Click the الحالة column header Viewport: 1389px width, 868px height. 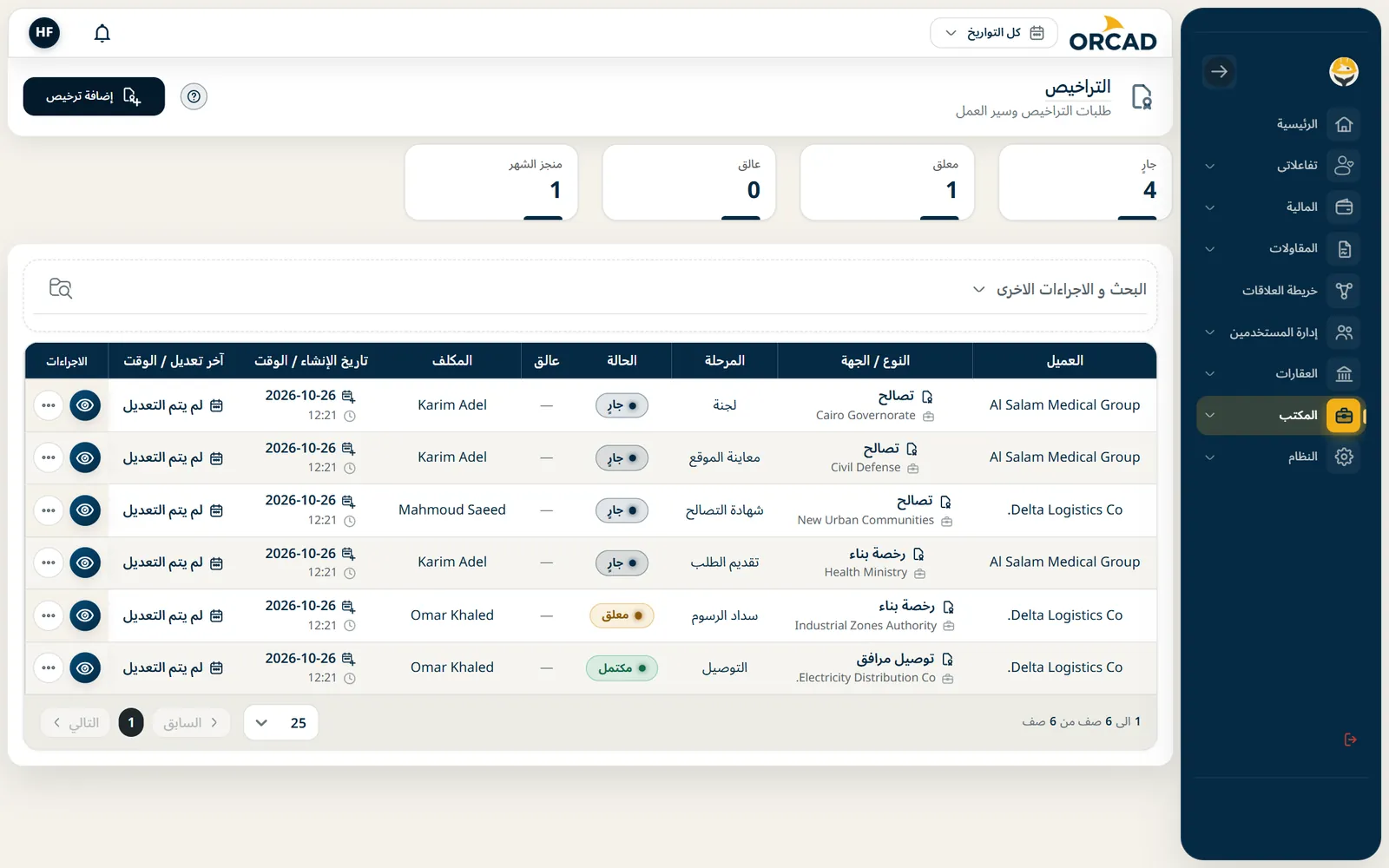622,361
